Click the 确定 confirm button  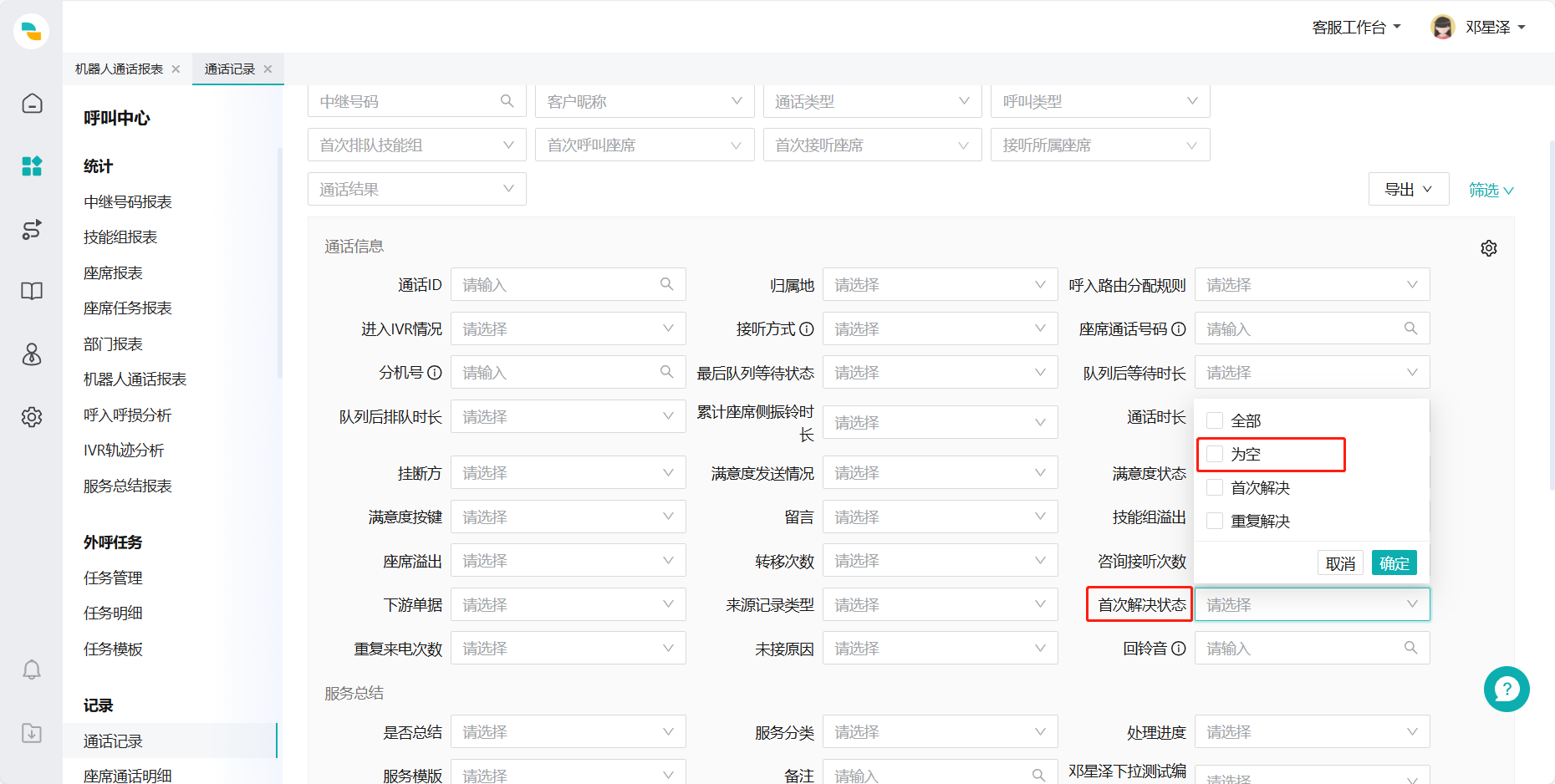click(1394, 563)
